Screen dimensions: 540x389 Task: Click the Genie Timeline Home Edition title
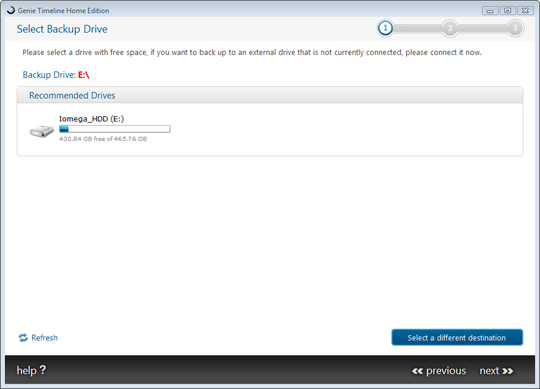[x=63, y=11]
